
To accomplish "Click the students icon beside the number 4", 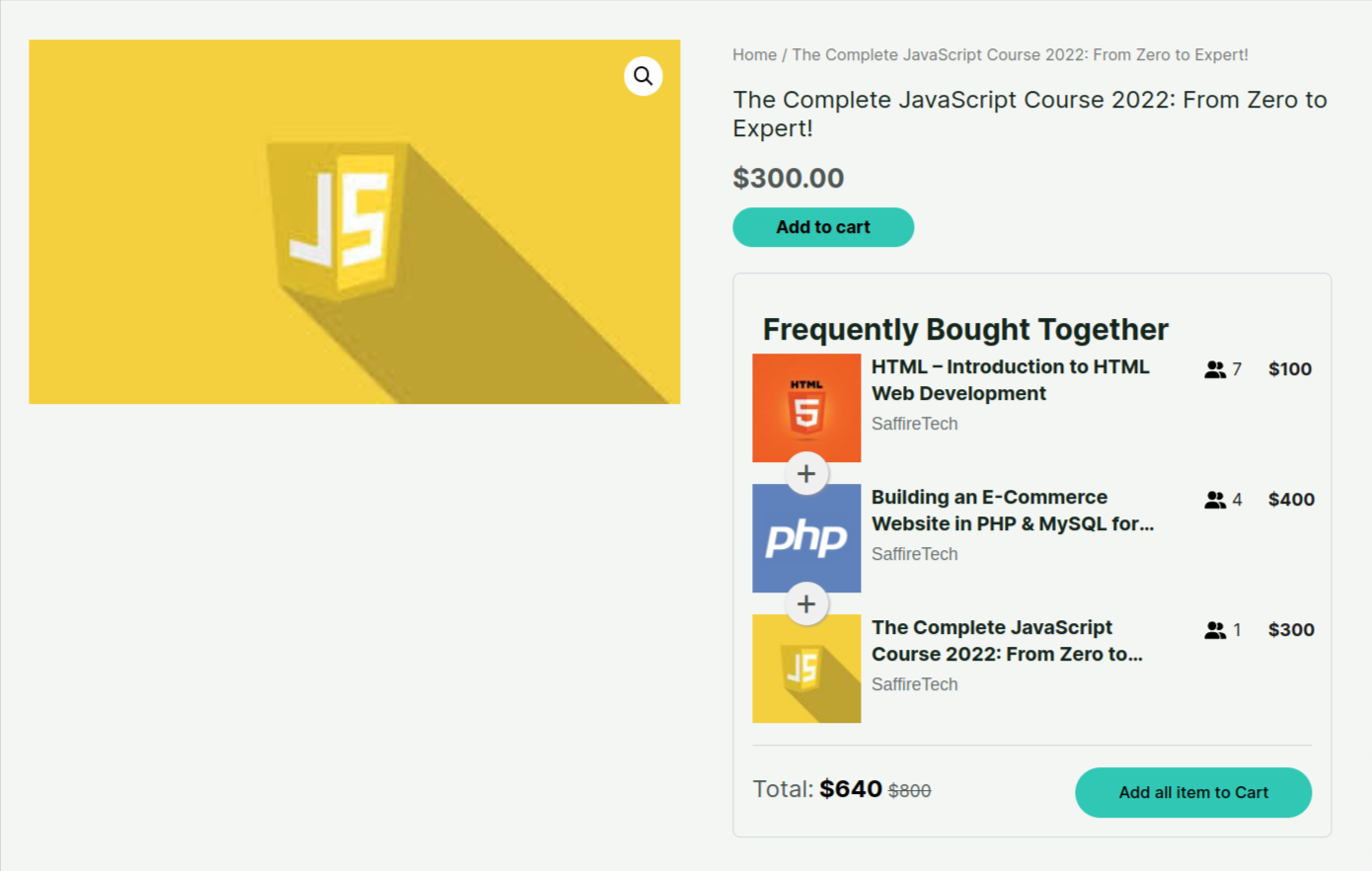I will pyautogui.click(x=1215, y=500).
